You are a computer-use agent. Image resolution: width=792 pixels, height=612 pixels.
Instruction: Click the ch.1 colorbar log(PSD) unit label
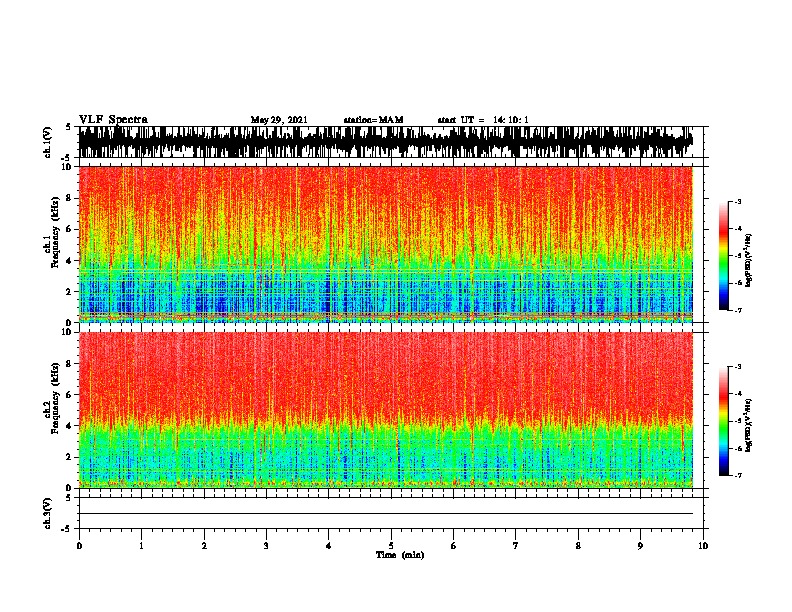pyautogui.click(x=748, y=260)
